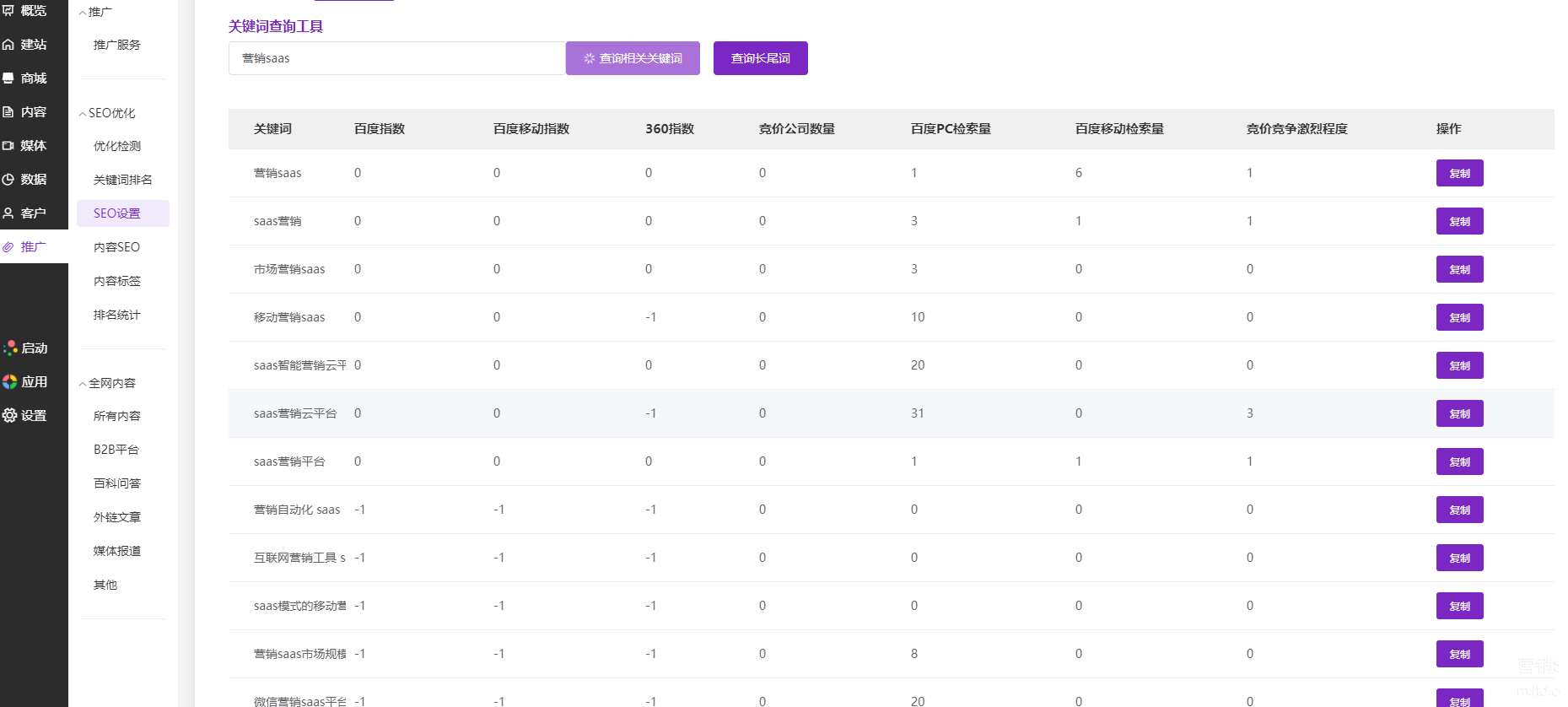
Task: Open the application (应用) icon
Action: (x=10, y=381)
